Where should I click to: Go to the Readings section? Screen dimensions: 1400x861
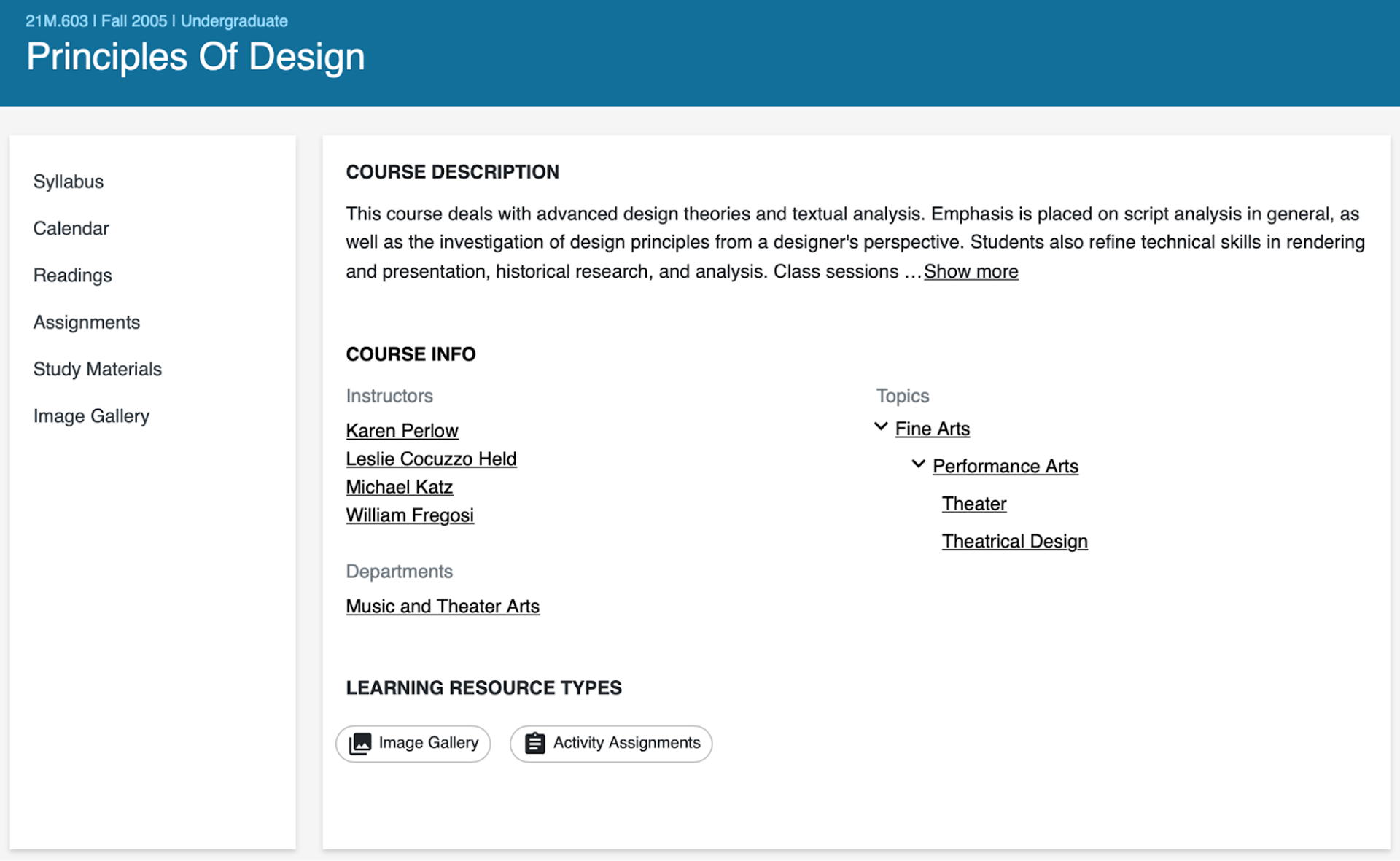point(72,275)
